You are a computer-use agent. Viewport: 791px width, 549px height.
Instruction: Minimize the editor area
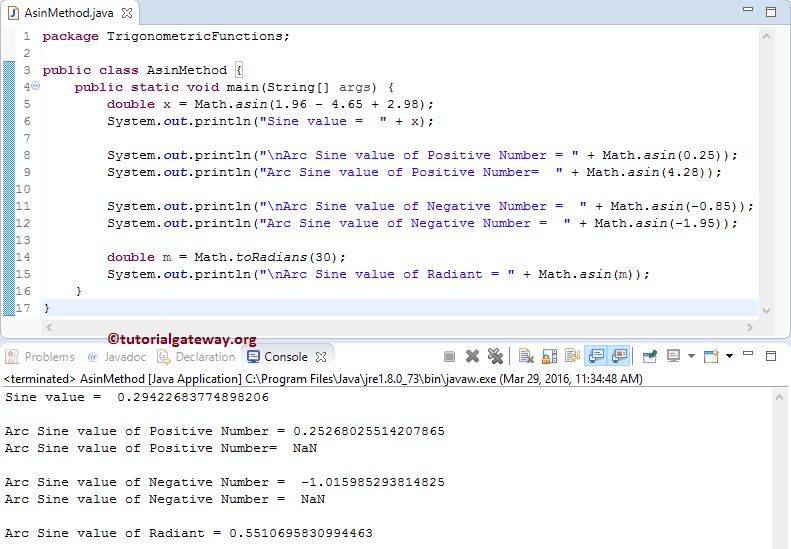[748, 9]
